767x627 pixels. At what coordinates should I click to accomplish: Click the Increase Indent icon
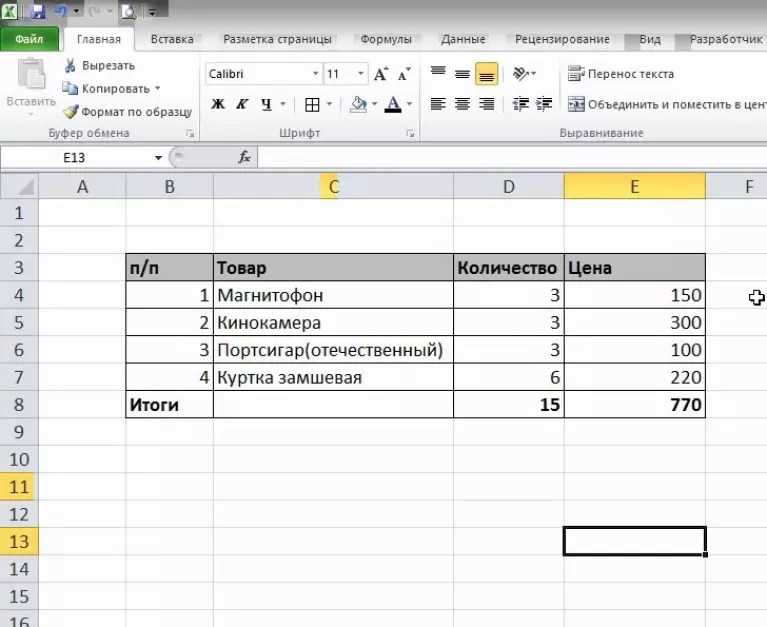(544, 104)
